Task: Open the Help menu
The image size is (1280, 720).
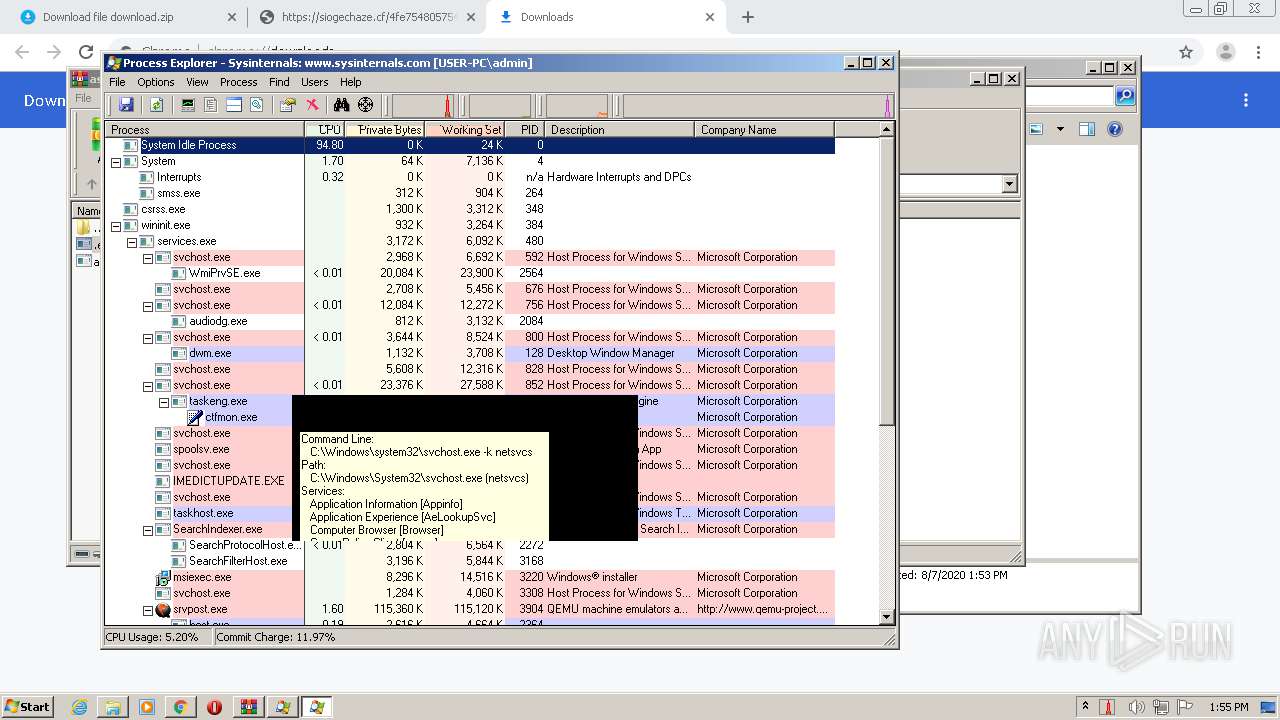Action: point(351,82)
